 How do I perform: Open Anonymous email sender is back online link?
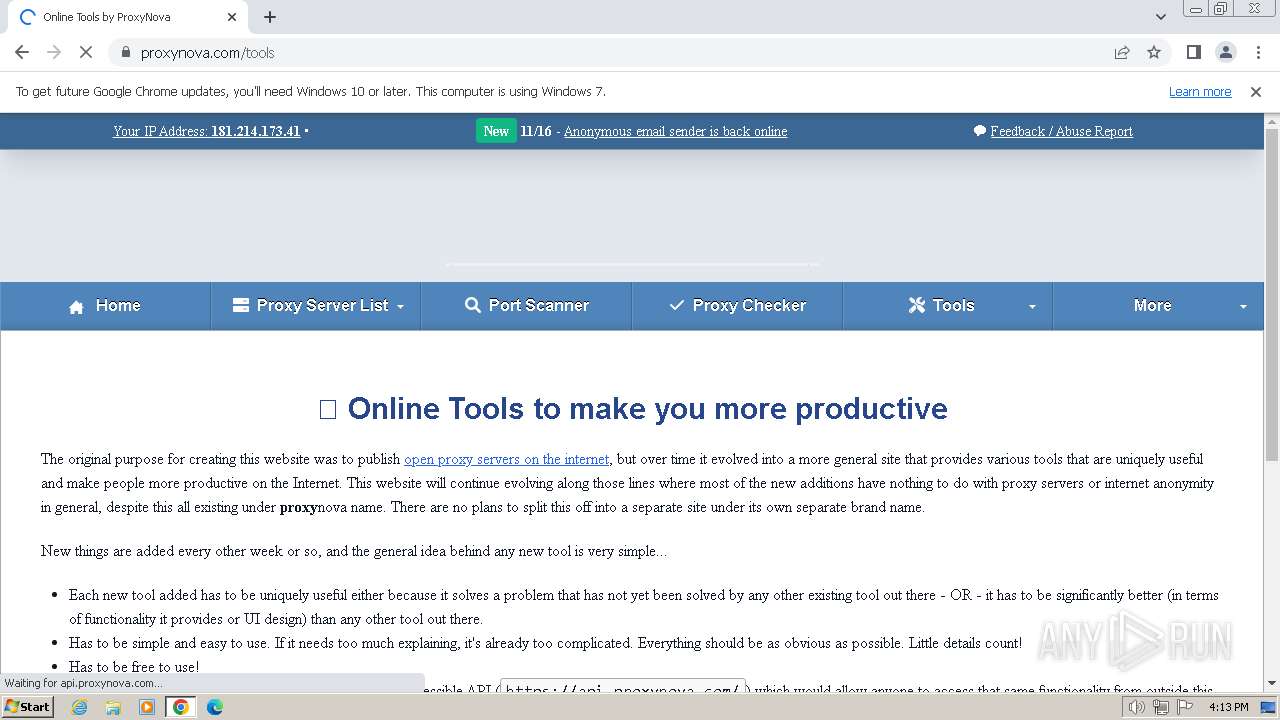(675, 131)
